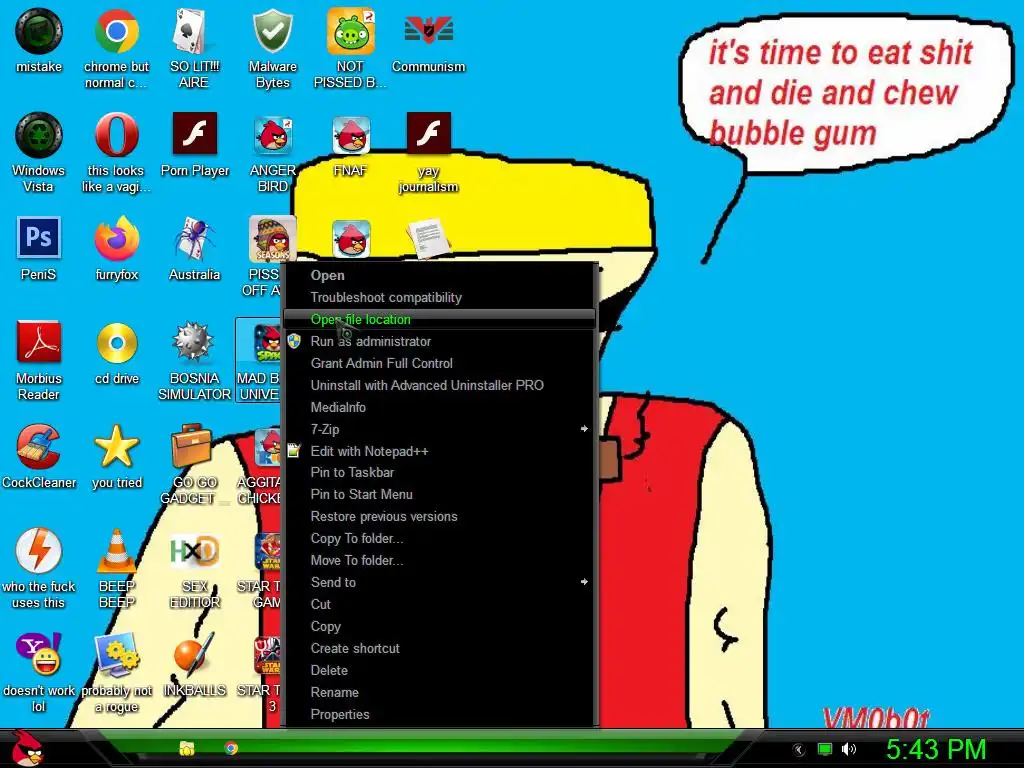
Task: Select Create shortcut
Action: click(x=440, y=648)
